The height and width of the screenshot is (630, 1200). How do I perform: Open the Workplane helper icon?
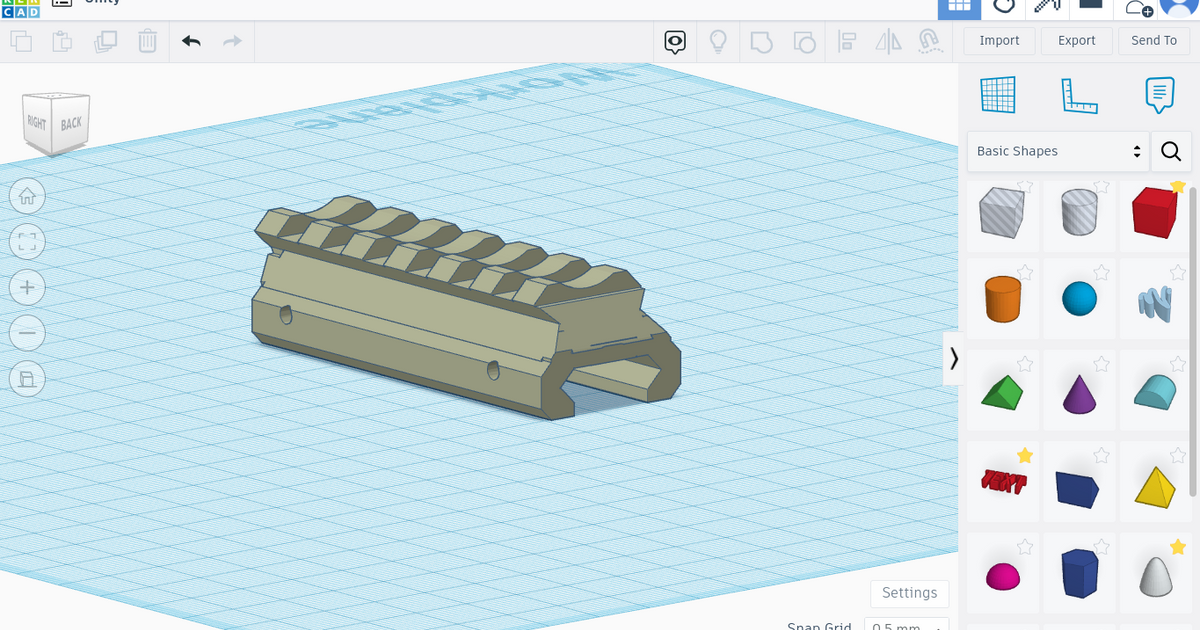pos(997,94)
